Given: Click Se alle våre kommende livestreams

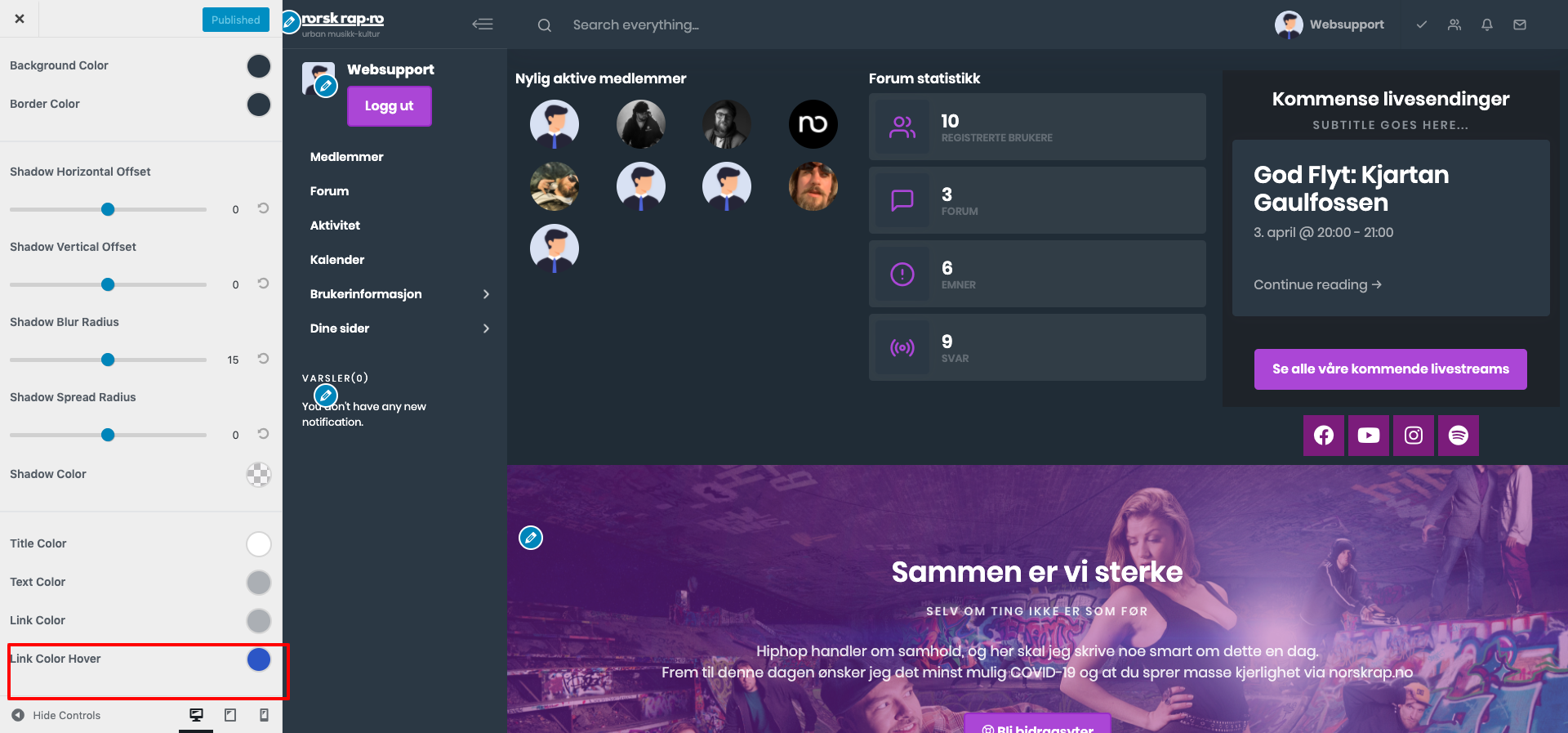Looking at the screenshot, I should click(1391, 369).
